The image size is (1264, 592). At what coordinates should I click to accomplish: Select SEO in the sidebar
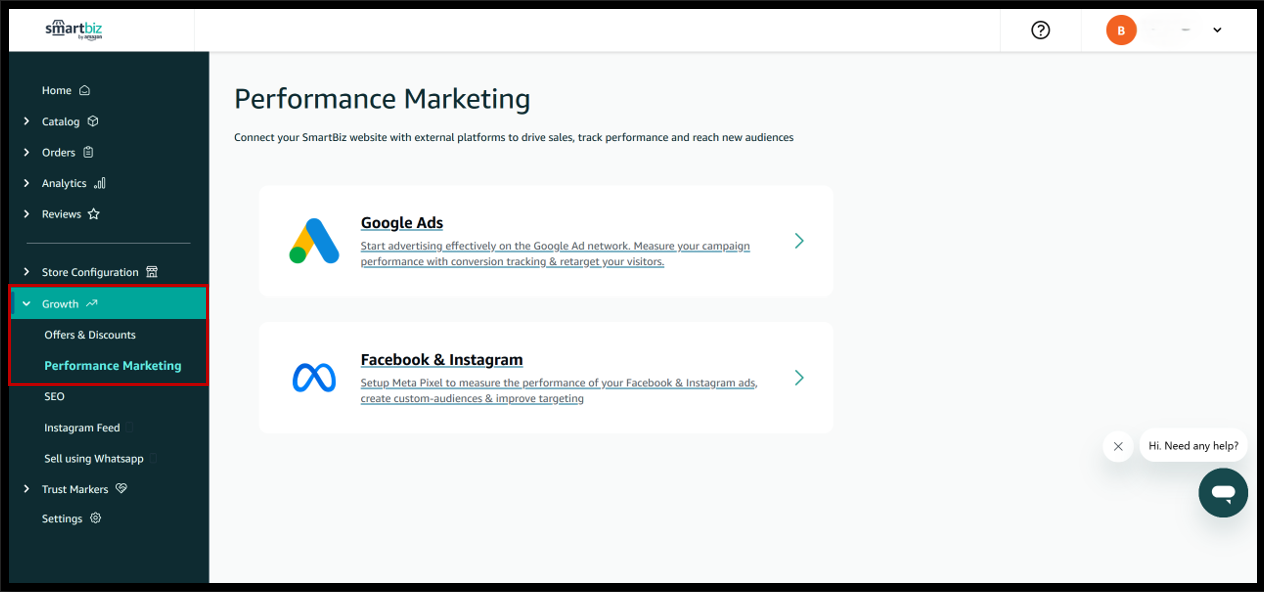(x=54, y=396)
